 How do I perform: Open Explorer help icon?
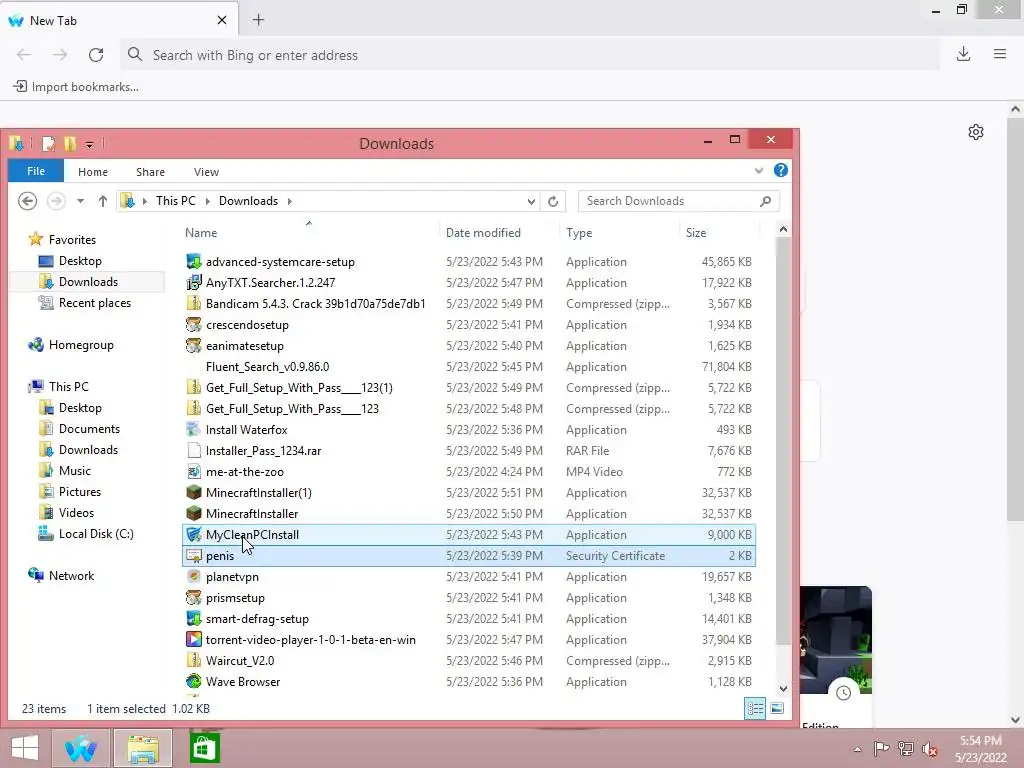tap(780, 170)
